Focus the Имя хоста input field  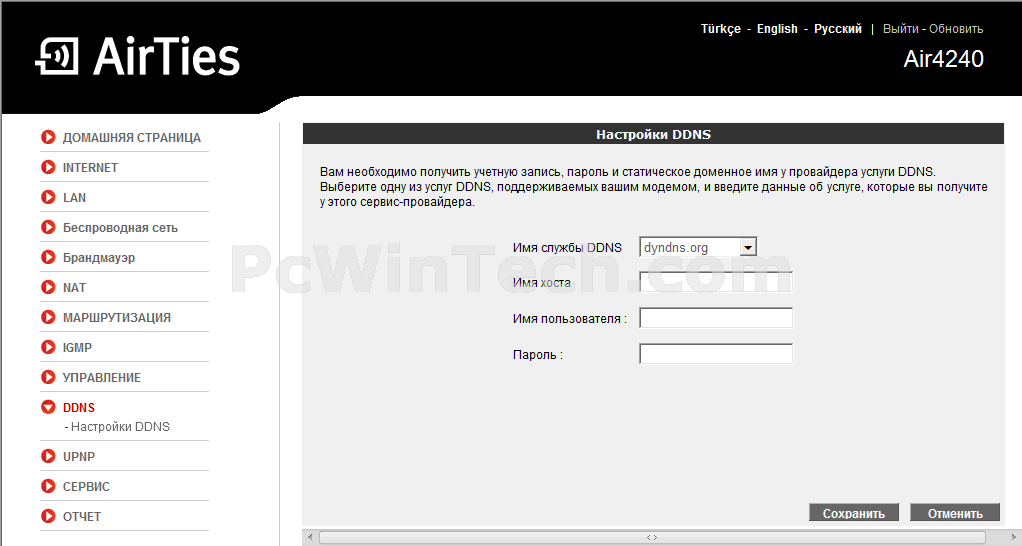point(716,282)
